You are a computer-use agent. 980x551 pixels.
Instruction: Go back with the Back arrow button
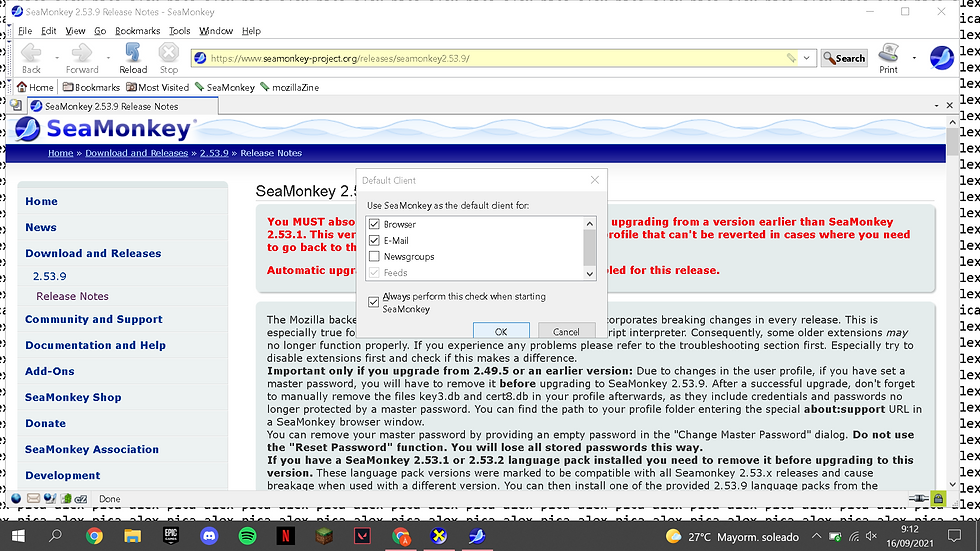pos(31,59)
